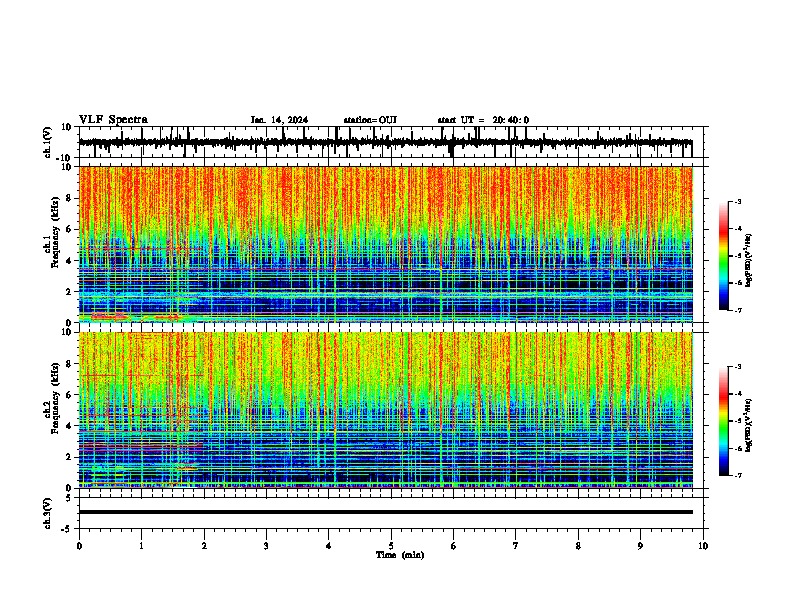This screenshot has height=612, width=792.
Task: Click the time axis tick label "10"
Action: 703,546
